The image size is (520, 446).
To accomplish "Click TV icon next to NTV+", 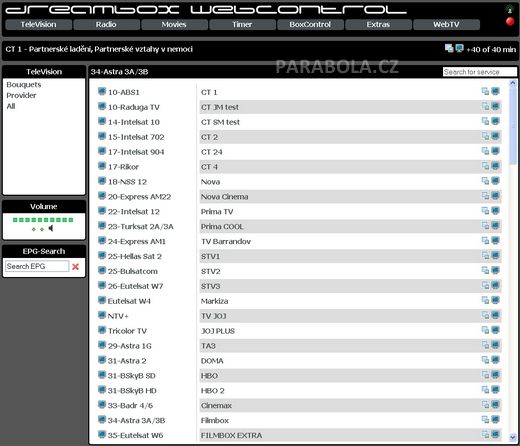I will 102,315.
